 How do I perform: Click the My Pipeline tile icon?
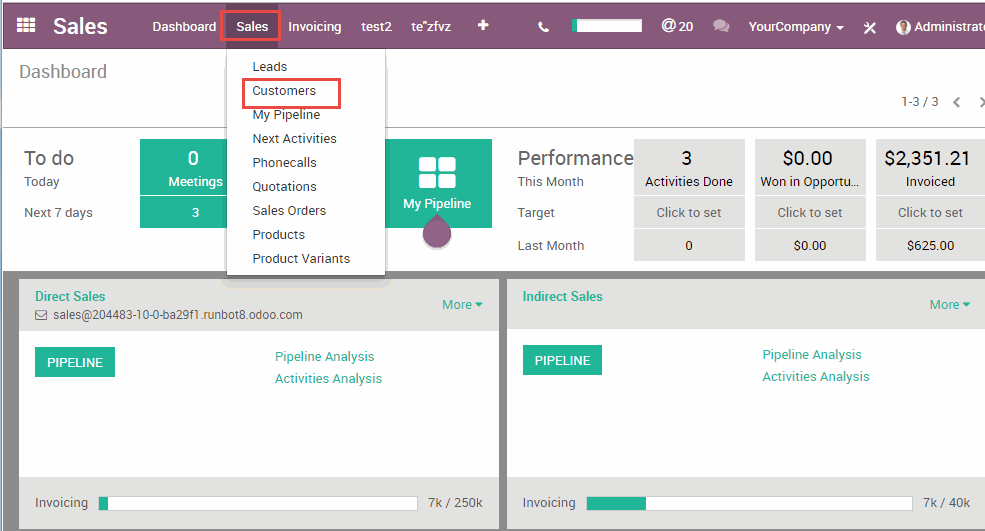(437, 173)
